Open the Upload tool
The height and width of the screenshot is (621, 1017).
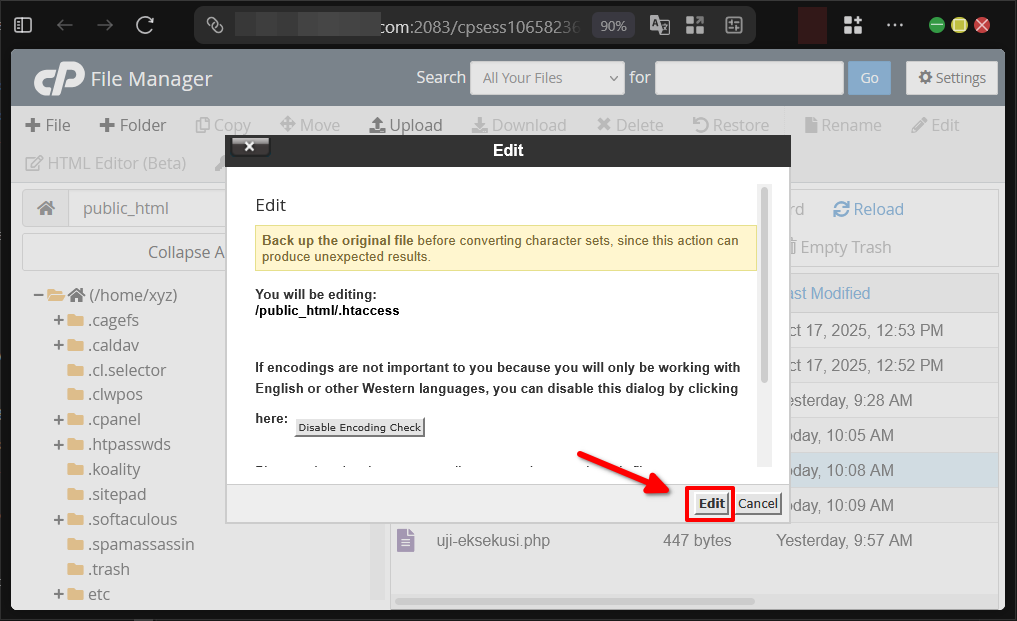405,124
